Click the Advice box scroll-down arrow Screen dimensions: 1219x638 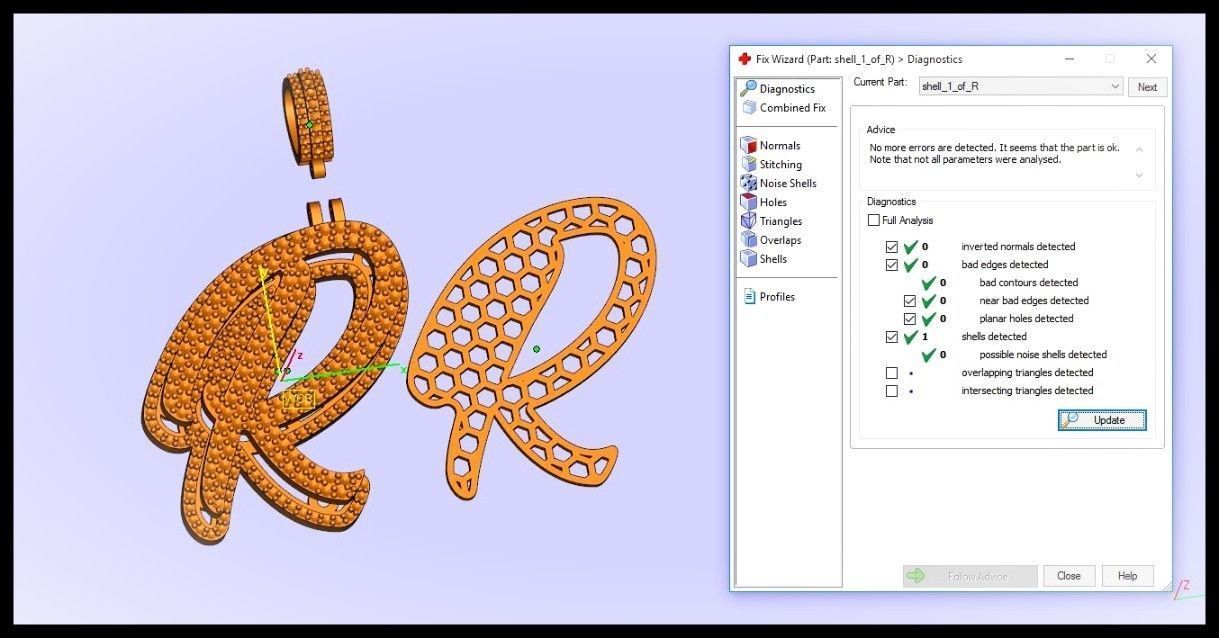pos(1139,175)
